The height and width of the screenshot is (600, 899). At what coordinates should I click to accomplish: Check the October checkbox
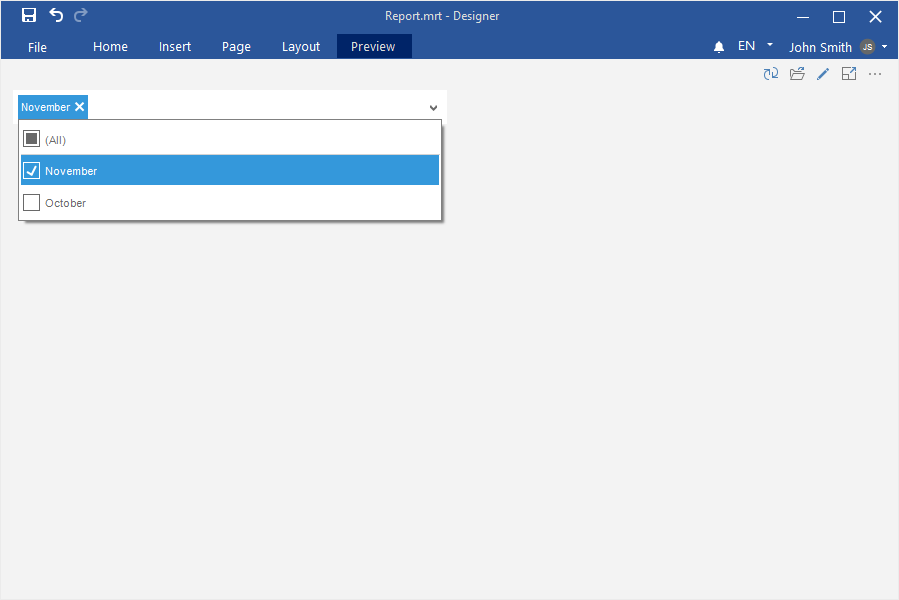pos(32,203)
